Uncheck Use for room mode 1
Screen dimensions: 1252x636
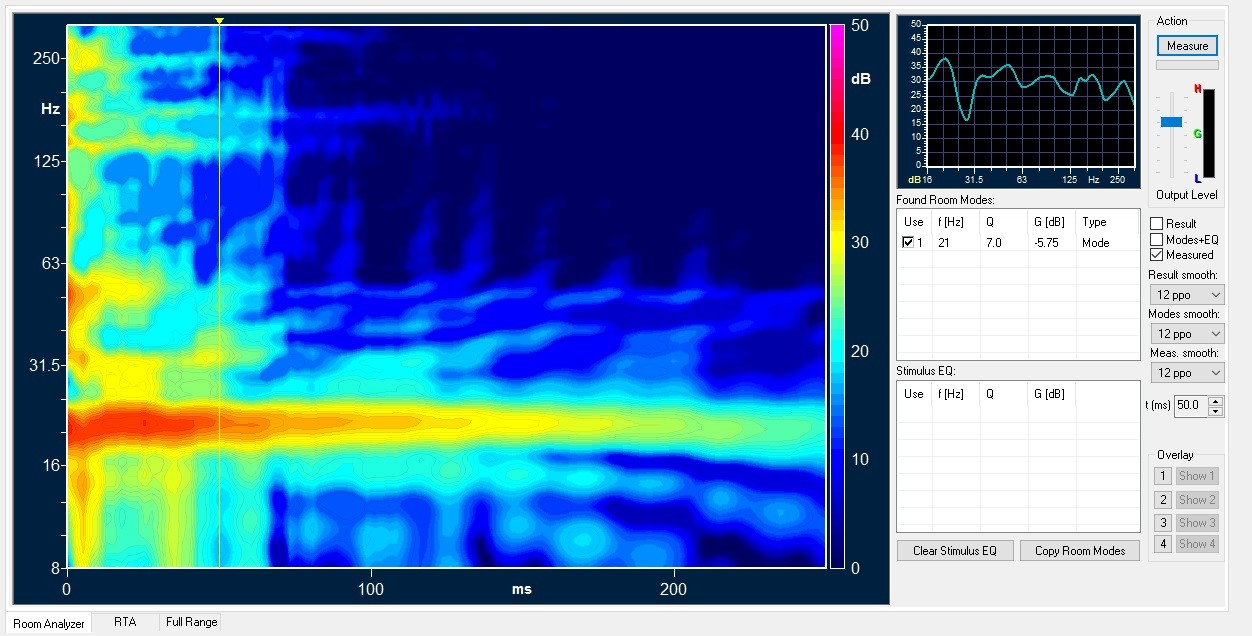(x=908, y=242)
